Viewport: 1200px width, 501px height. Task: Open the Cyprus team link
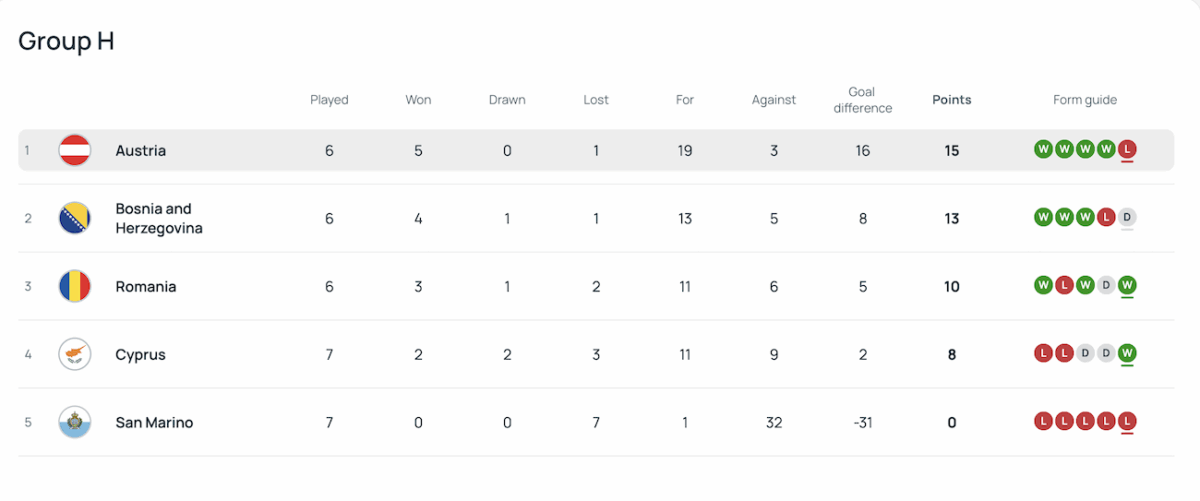click(141, 354)
